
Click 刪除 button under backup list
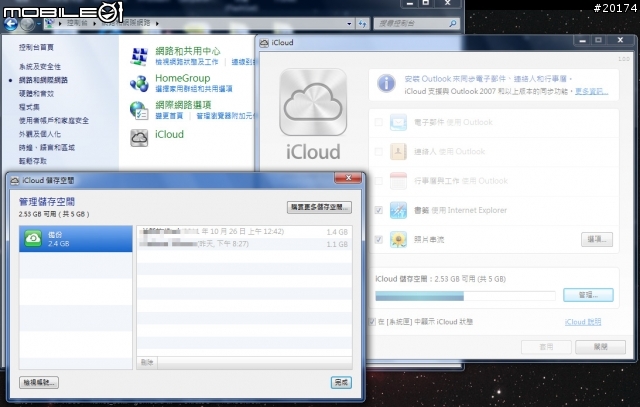147,363
